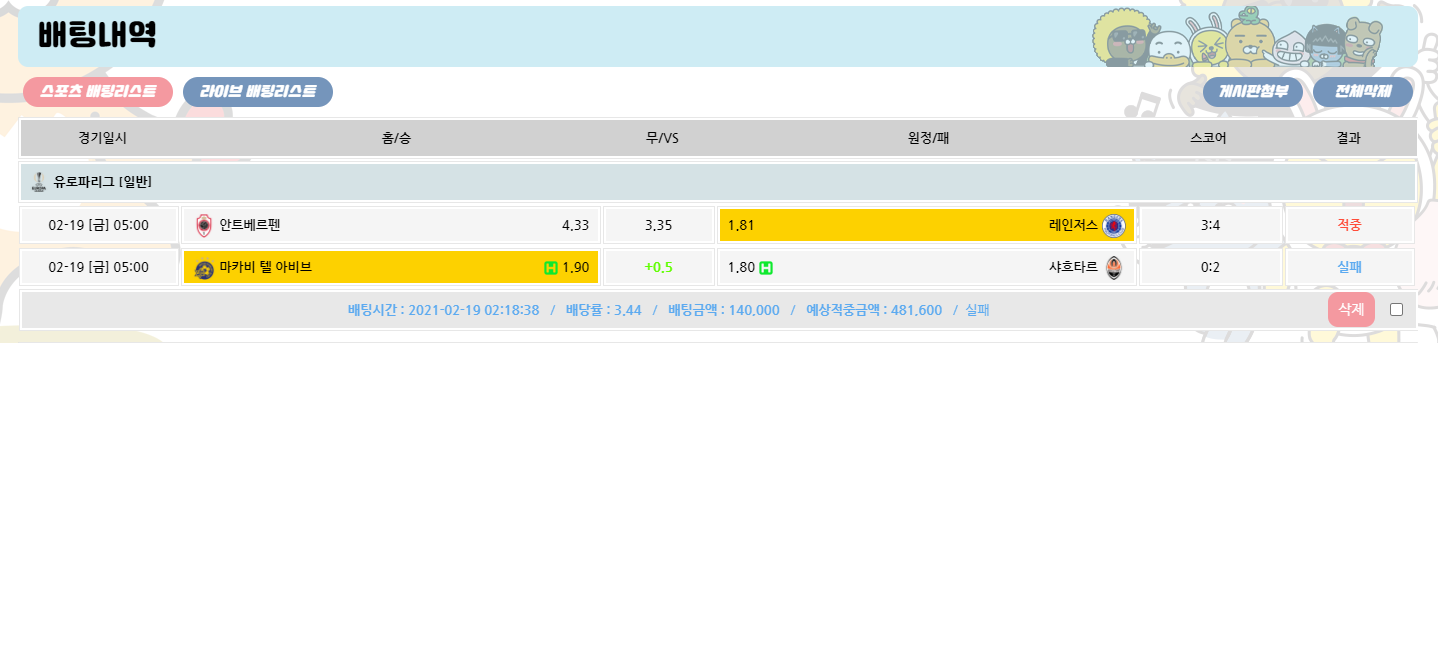Click the draw odds 3.35 cell
This screenshot has width=1438, height=648.
click(658, 225)
